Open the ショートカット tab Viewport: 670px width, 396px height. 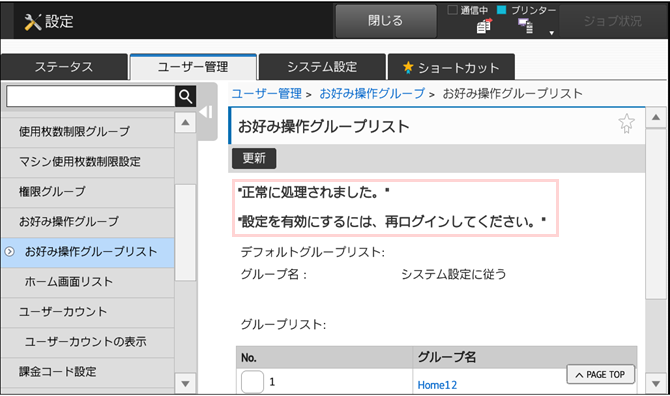(451, 67)
